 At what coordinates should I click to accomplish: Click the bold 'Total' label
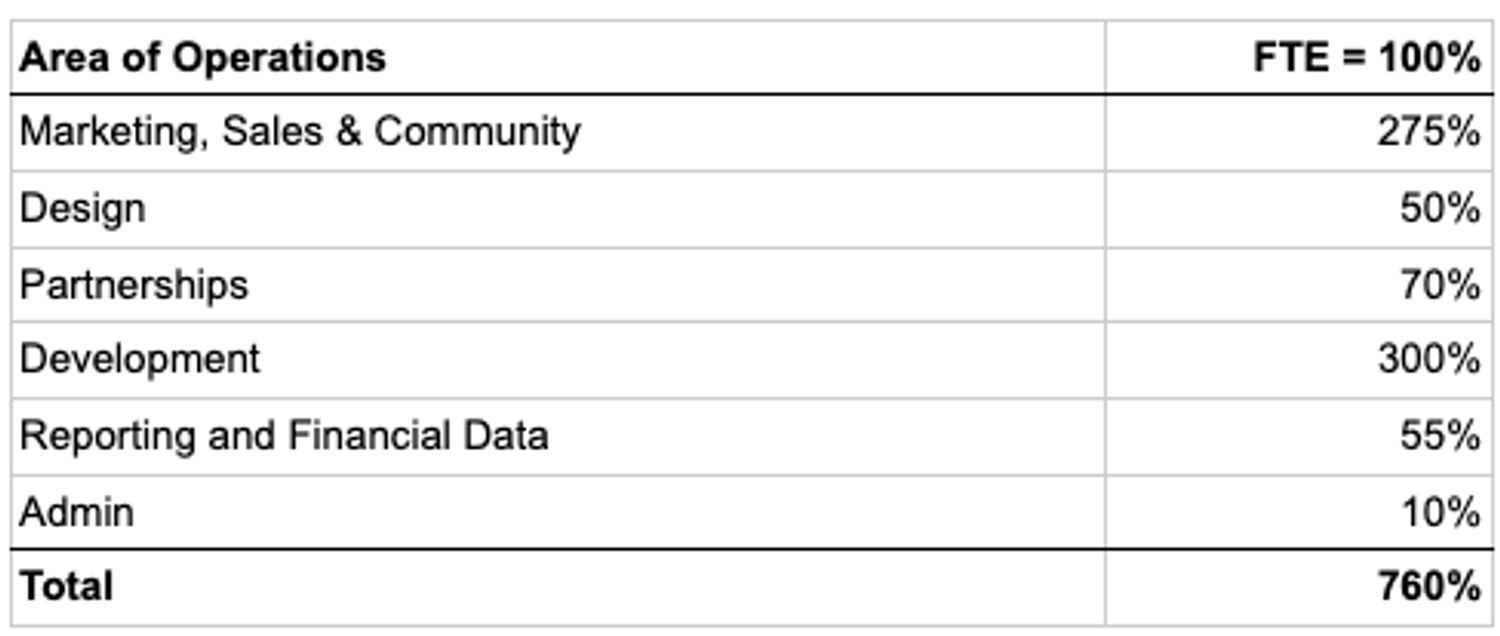[67, 586]
